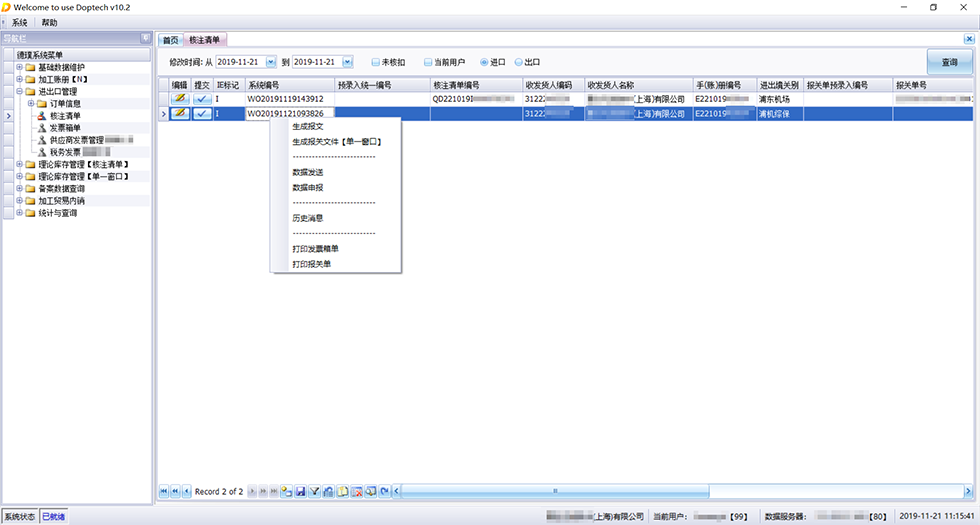Click the funnel filter icon
Image resolution: width=980 pixels, height=525 pixels.
click(314, 491)
